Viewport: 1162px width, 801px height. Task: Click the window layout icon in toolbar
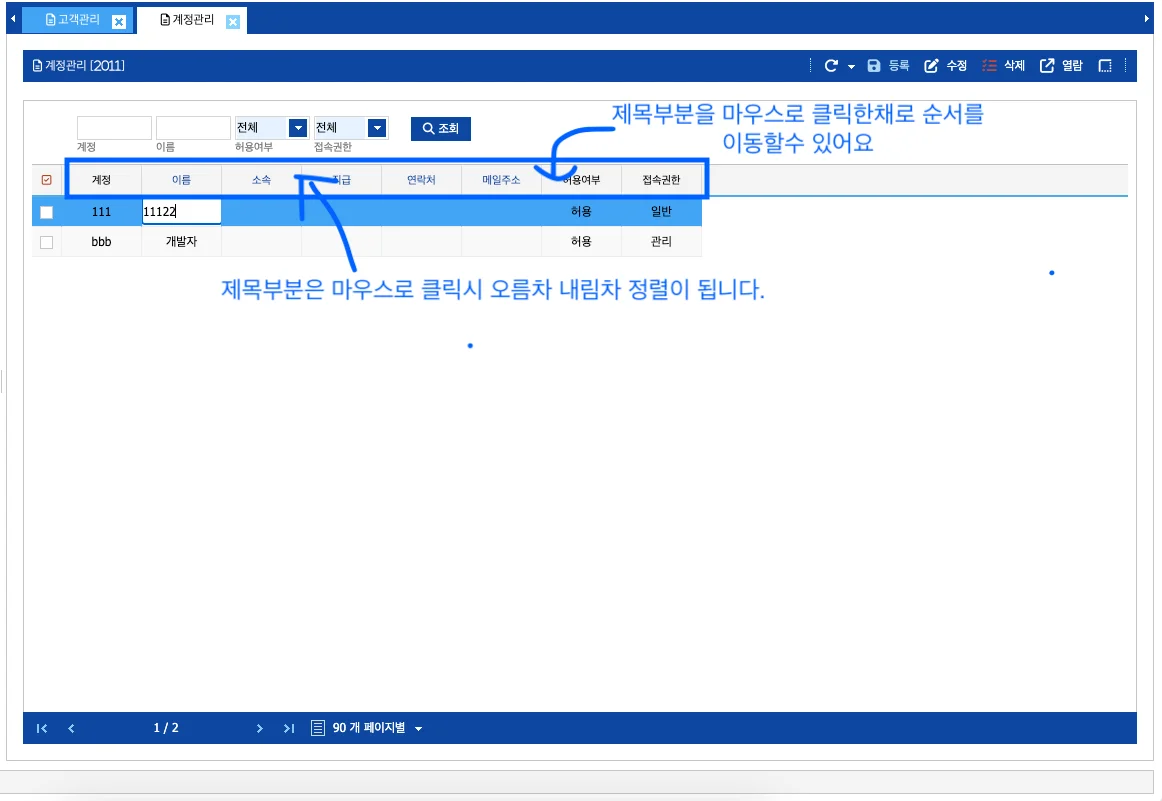(1105, 66)
